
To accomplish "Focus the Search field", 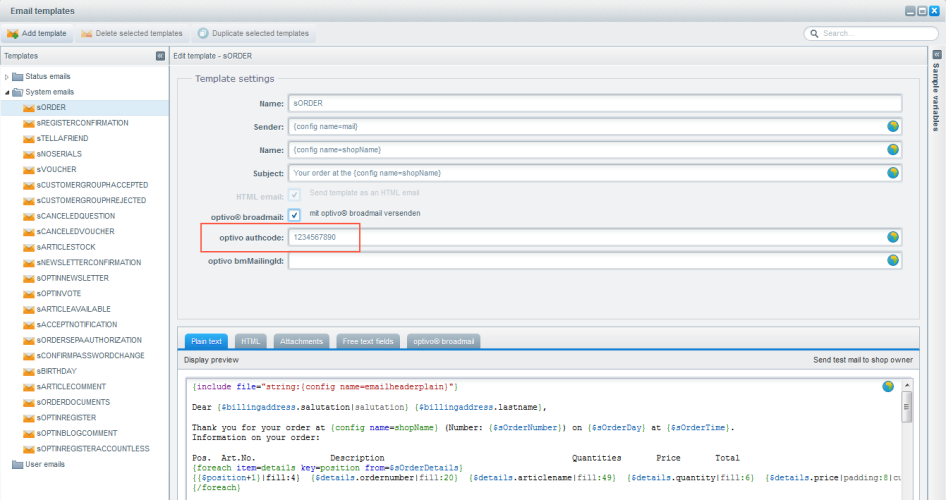I will click(871, 33).
